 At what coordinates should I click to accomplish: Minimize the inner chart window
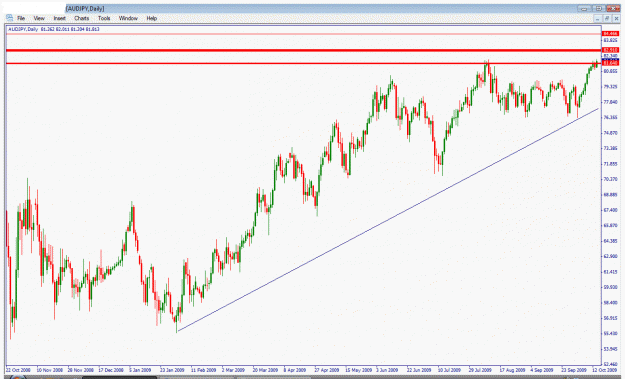coord(597,18)
